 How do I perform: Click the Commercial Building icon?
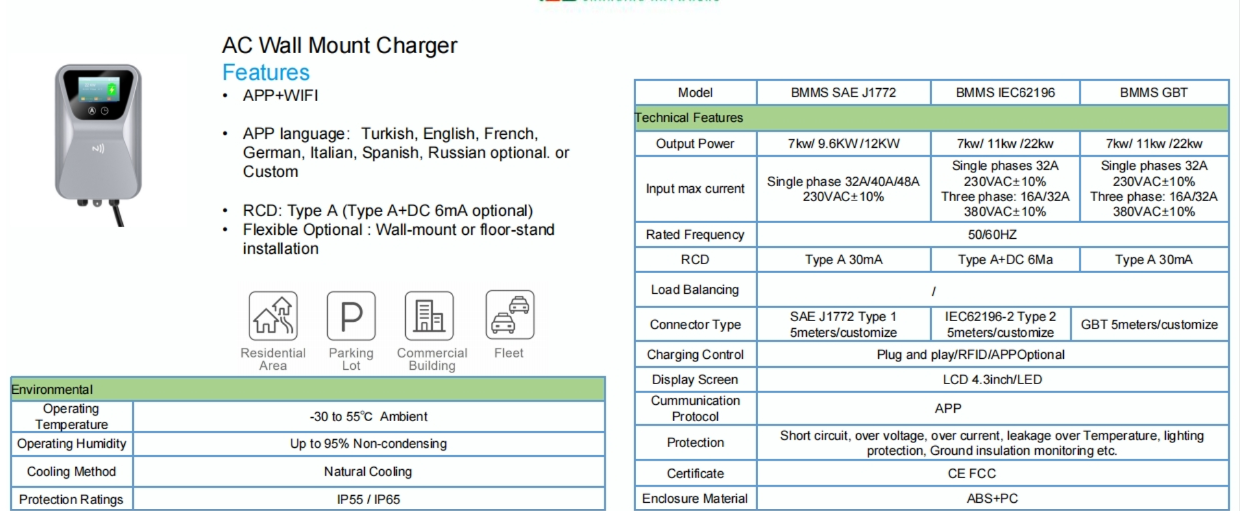coord(430,318)
